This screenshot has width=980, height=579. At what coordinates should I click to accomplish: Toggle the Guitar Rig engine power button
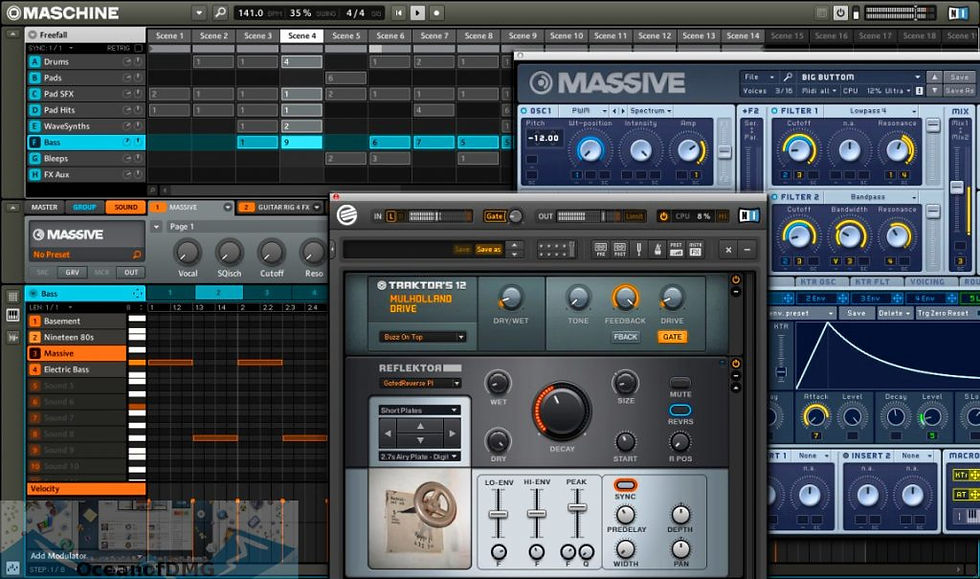[663, 216]
